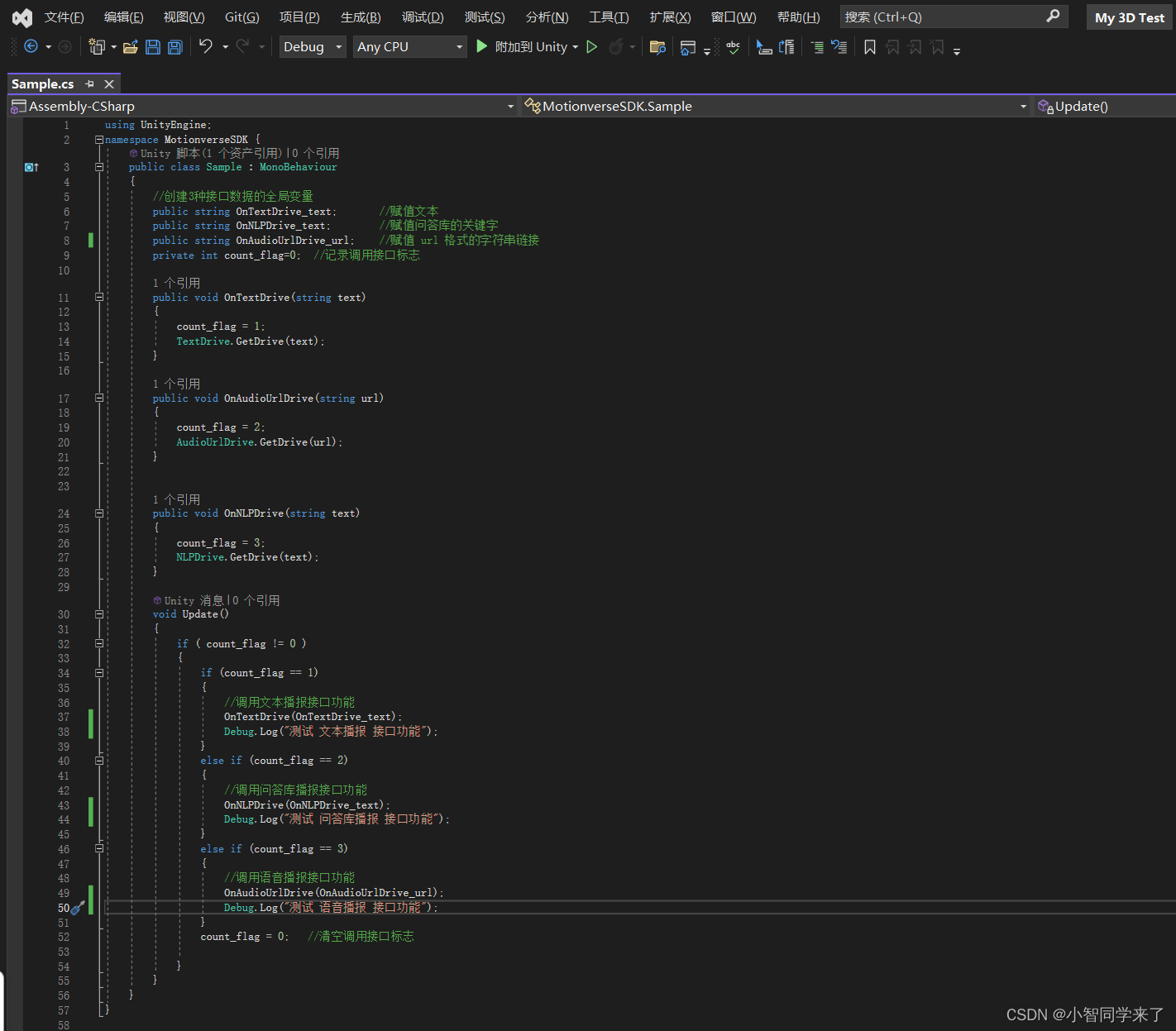Click the search magnifier icon
The image size is (1176, 1031).
click(x=1053, y=17)
